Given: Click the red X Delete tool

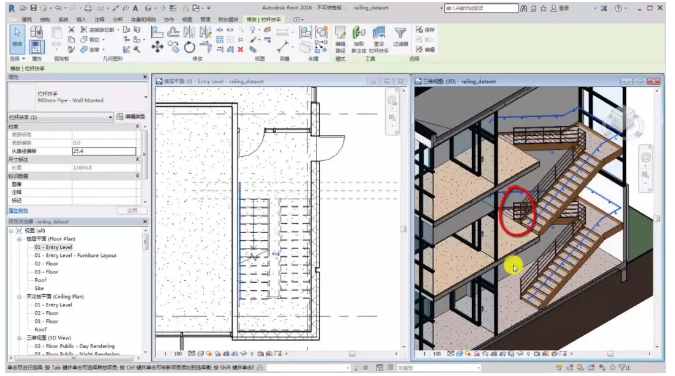Looking at the screenshot, I should click(240, 49).
